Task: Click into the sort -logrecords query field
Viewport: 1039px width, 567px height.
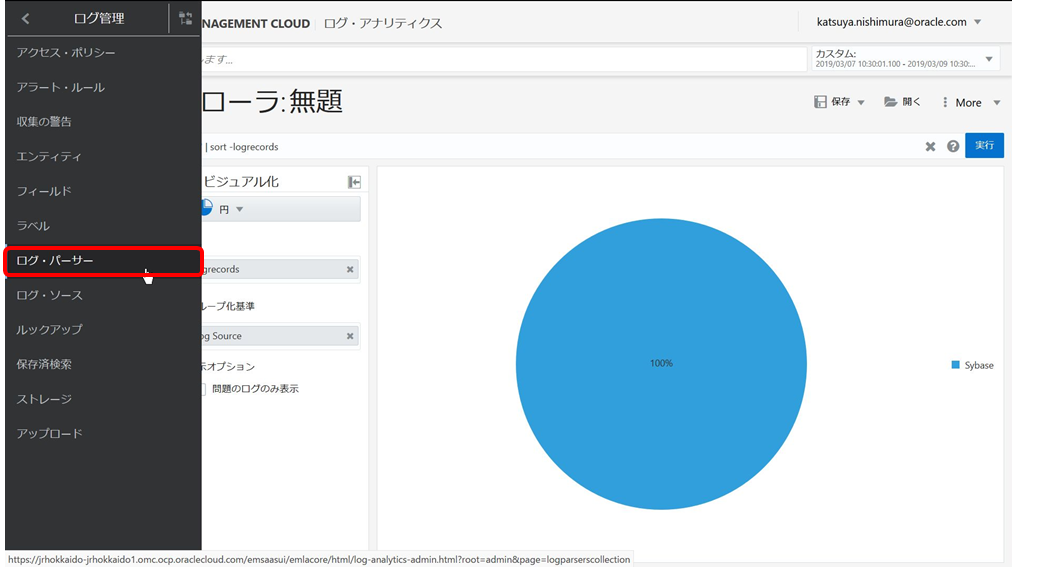Action: (560, 147)
